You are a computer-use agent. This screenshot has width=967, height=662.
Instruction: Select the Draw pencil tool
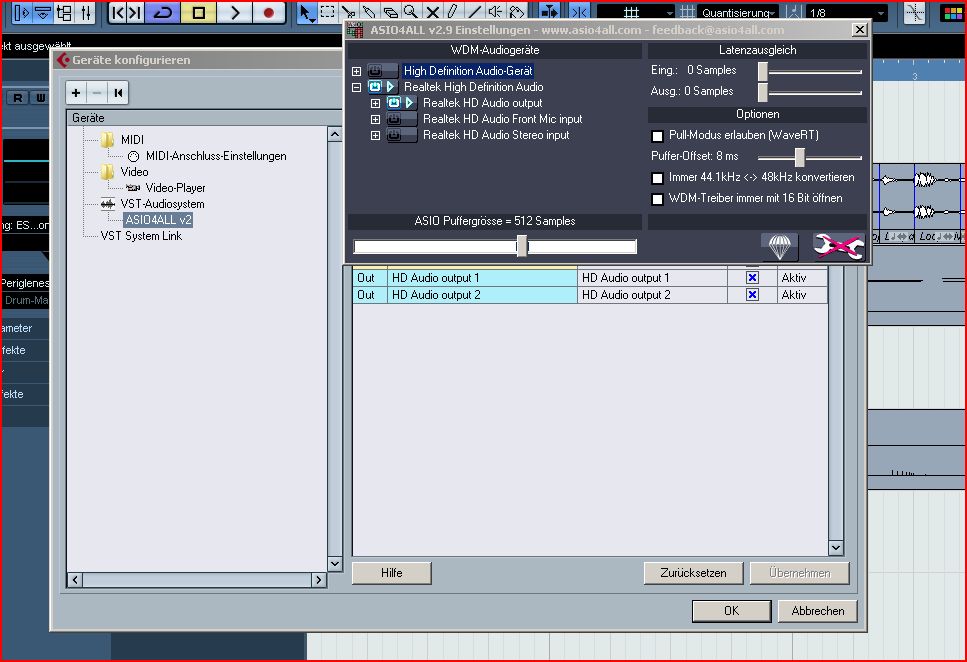click(x=453, y=12)
